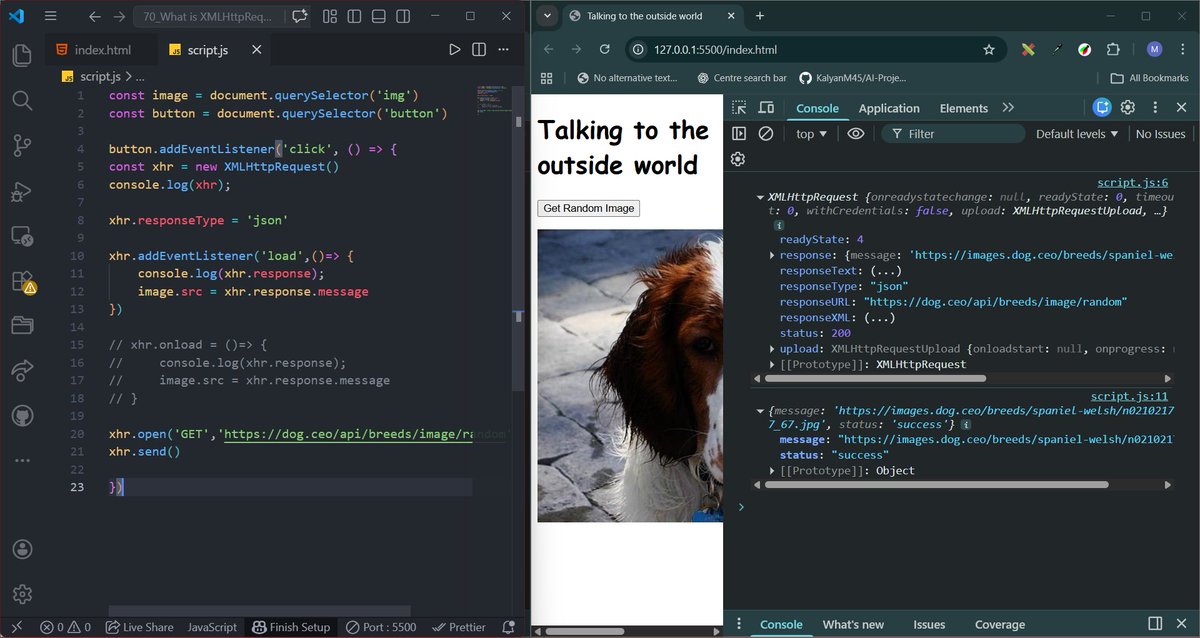Toggle device toolbar in DevTools

coord(766,108)
